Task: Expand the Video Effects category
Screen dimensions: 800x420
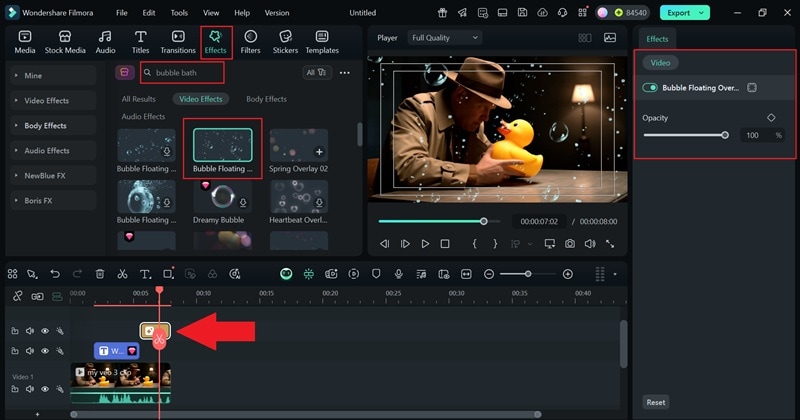Action: pyautogui.click(x=53, y=101)
